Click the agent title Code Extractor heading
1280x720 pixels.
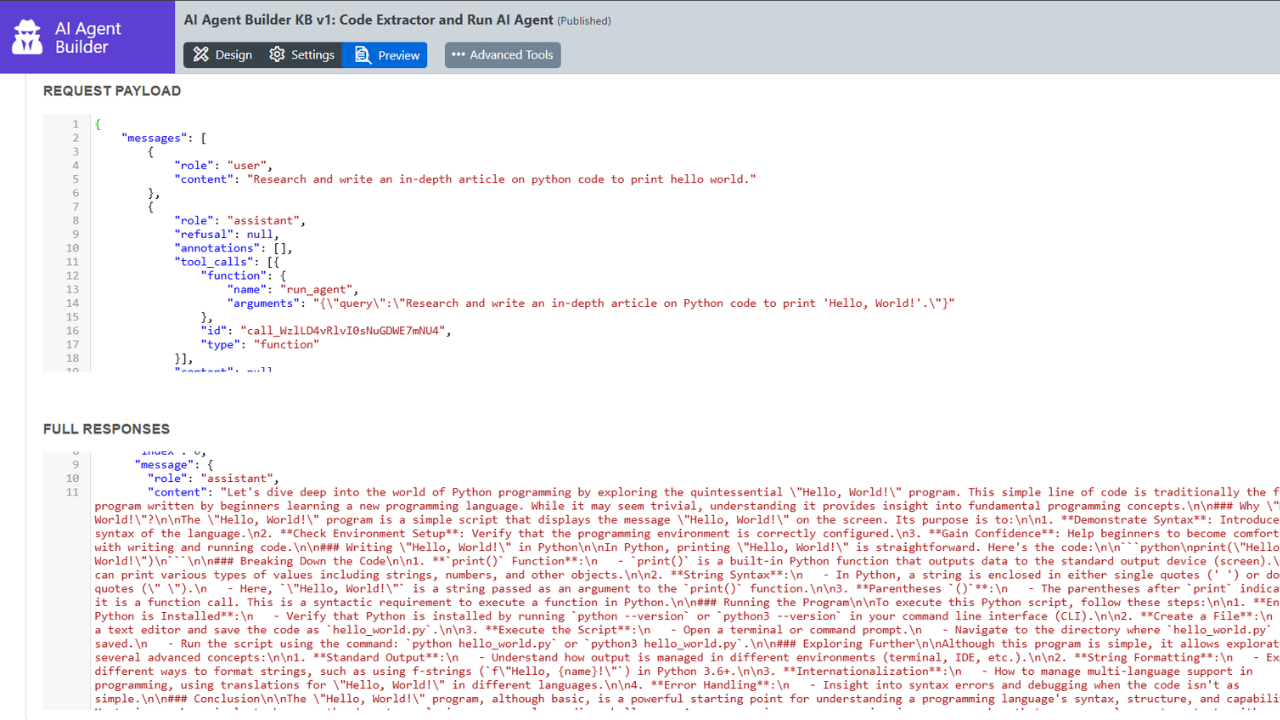point(368,20)
